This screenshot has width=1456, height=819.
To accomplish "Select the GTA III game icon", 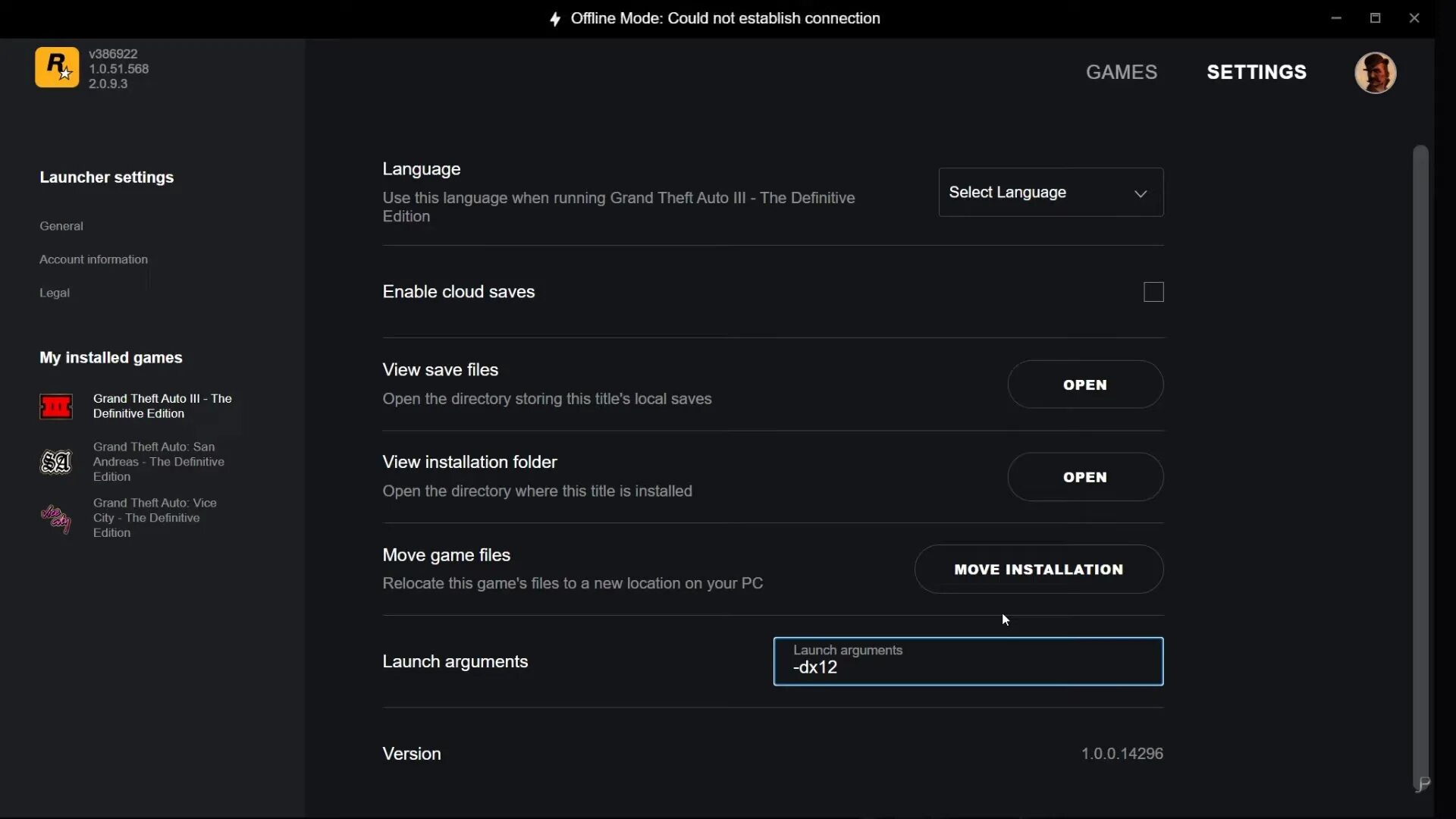I will coord(56,406).
